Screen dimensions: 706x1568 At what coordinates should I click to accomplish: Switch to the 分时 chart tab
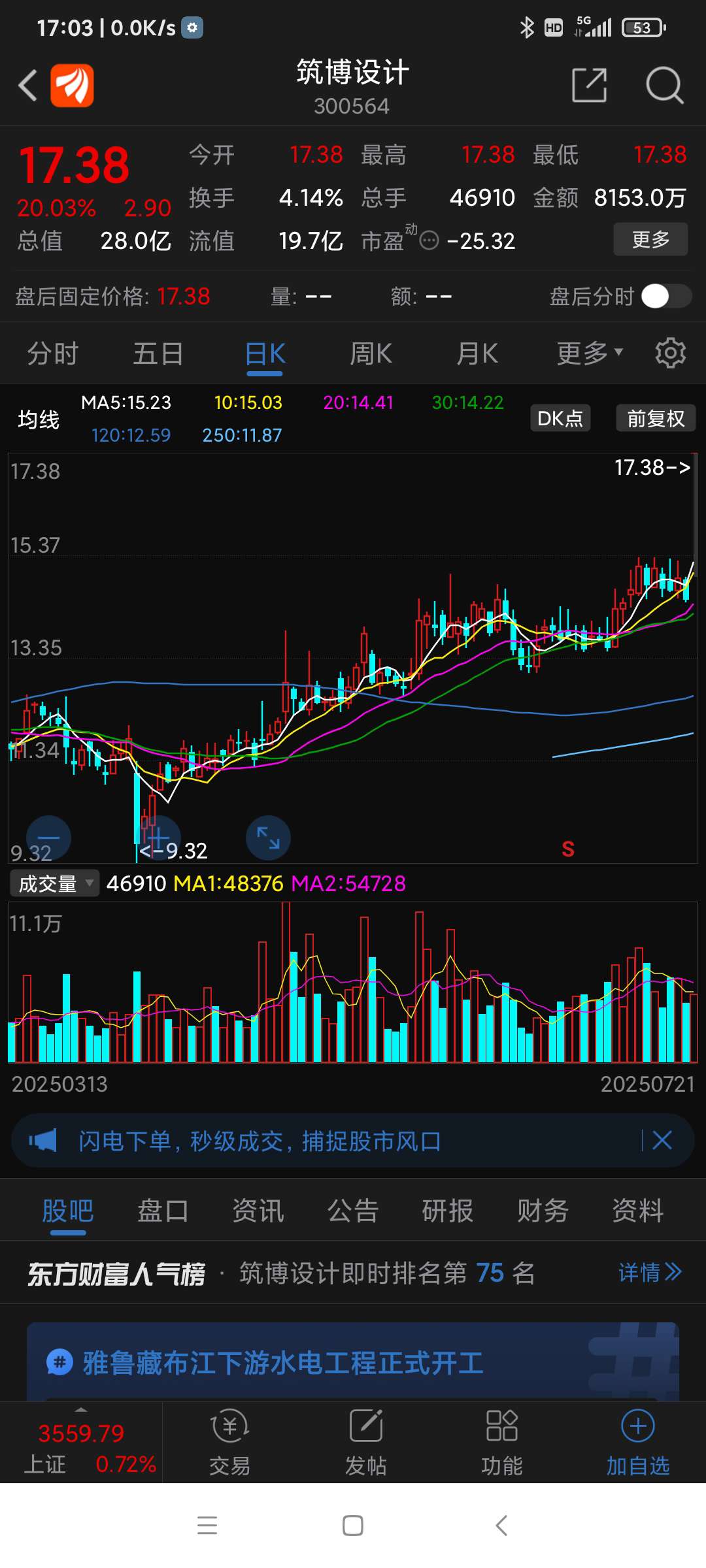[53, 353]
